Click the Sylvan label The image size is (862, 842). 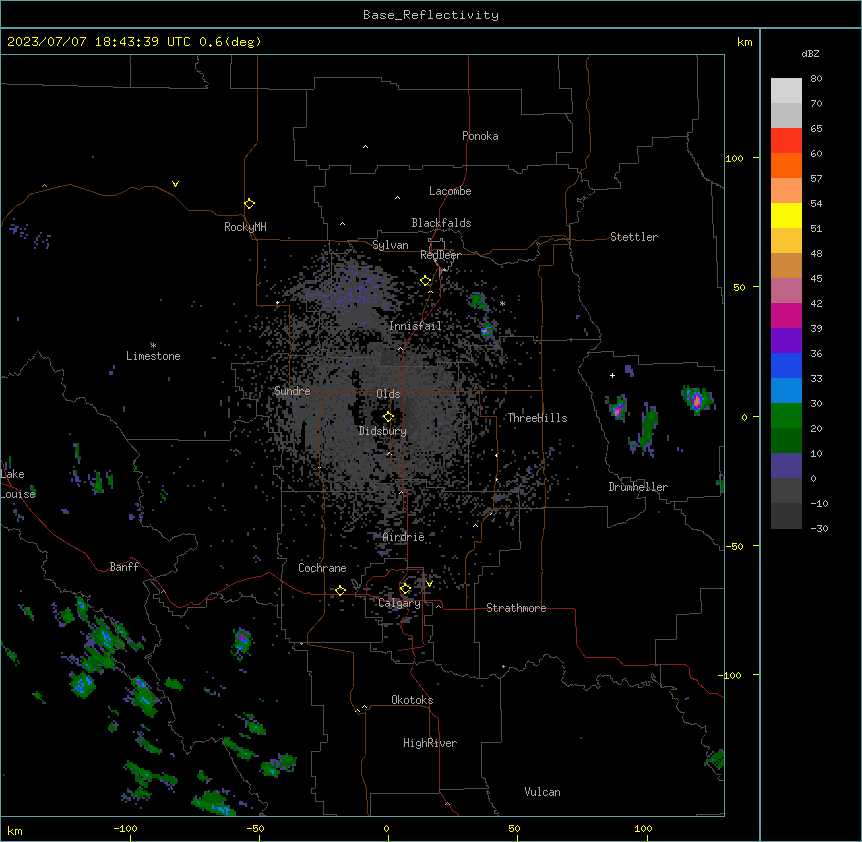pyautogui.click(x=390, y=245)
